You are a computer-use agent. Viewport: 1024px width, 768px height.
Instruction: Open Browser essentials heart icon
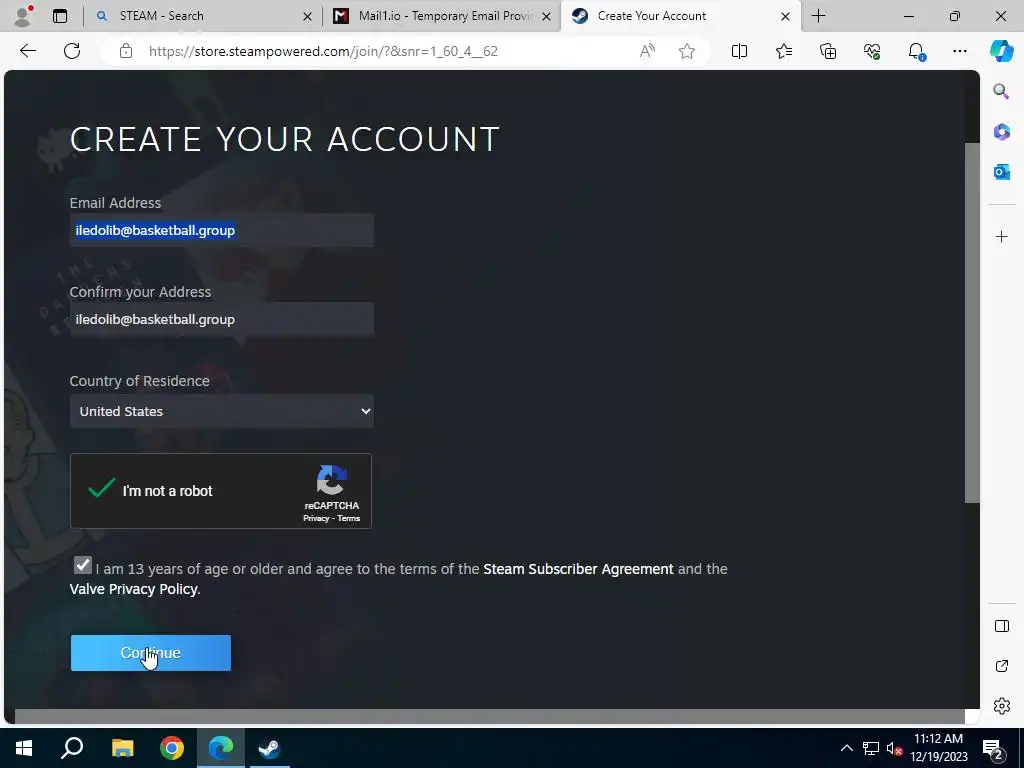(x=872, y=51)
